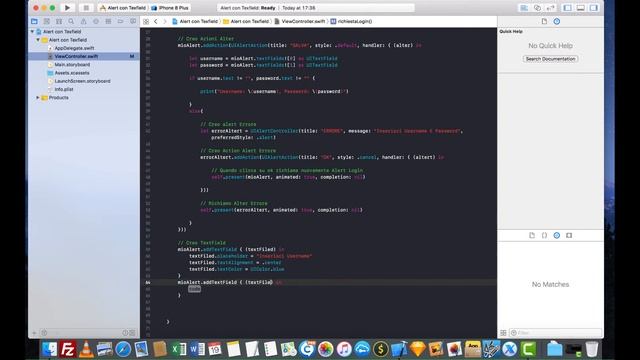Open ViewController.swift breadcrumb in jump bar
640x360 pixels.
300,21
